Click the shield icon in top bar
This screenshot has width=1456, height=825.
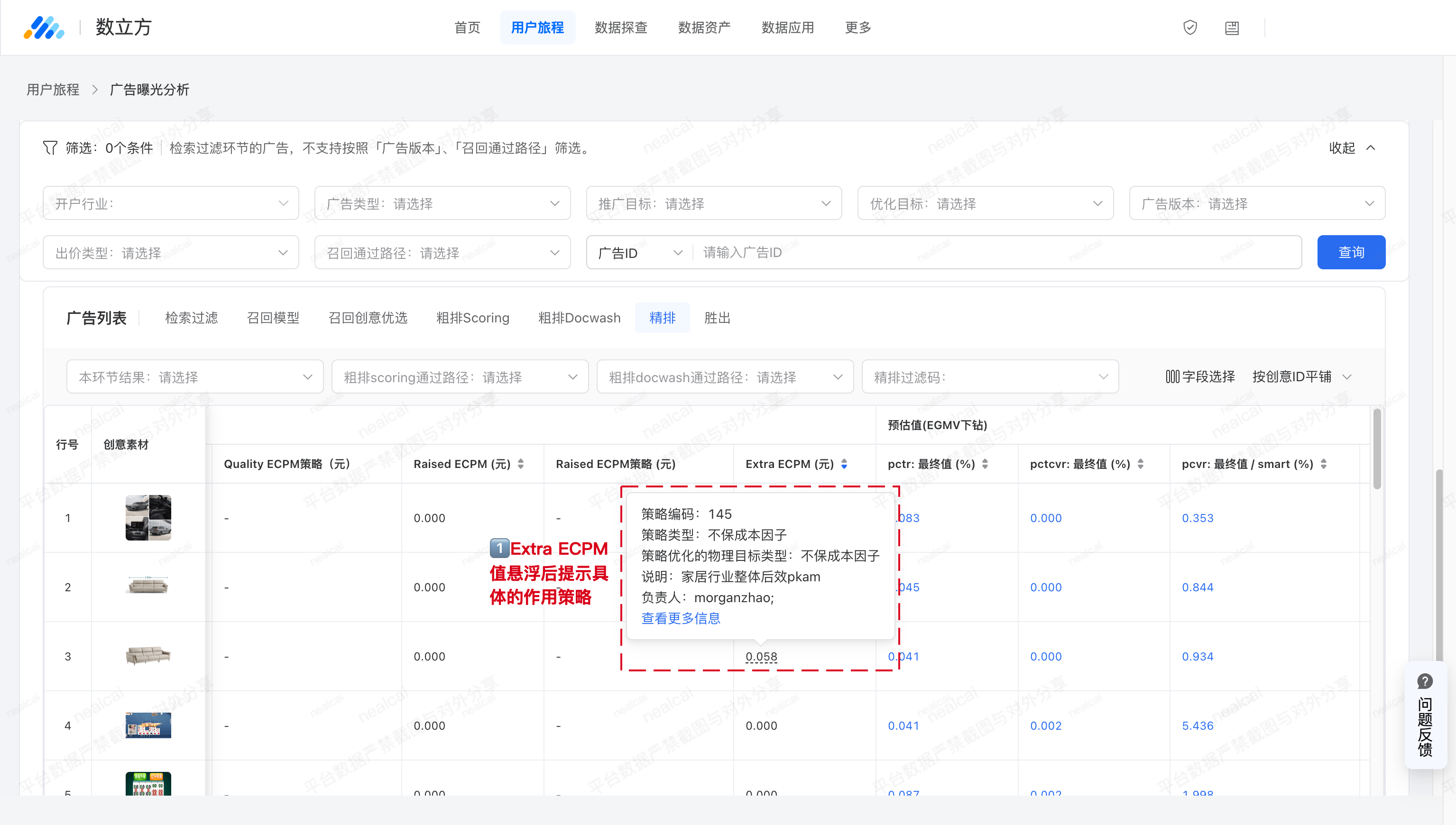point(1189,27)
